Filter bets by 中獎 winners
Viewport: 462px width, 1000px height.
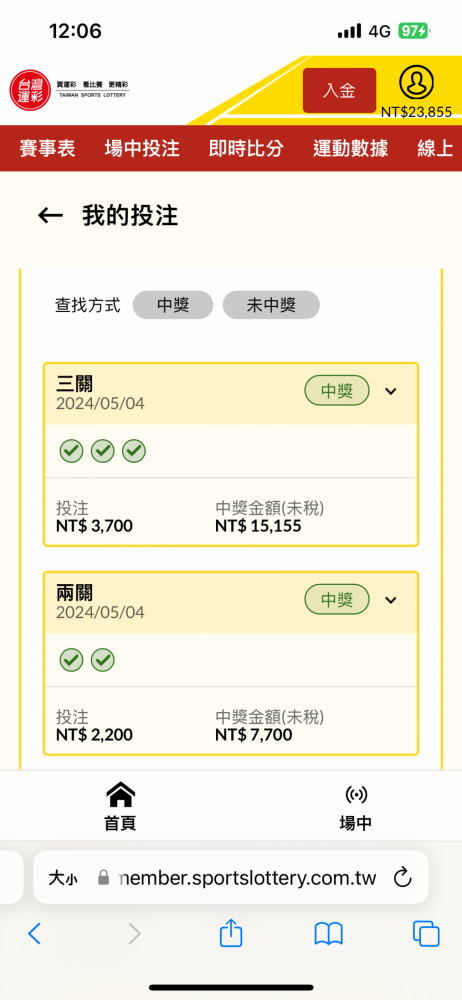click(x=173, y=305)
